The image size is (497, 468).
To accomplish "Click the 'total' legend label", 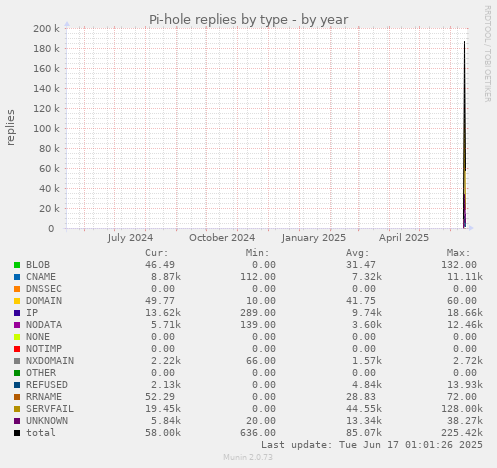I will click(41, 433).
